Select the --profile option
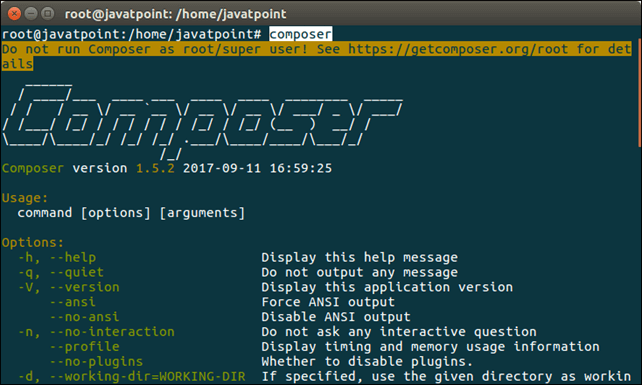The width and height of the screenshot is (642, 385). click(84, 347)
